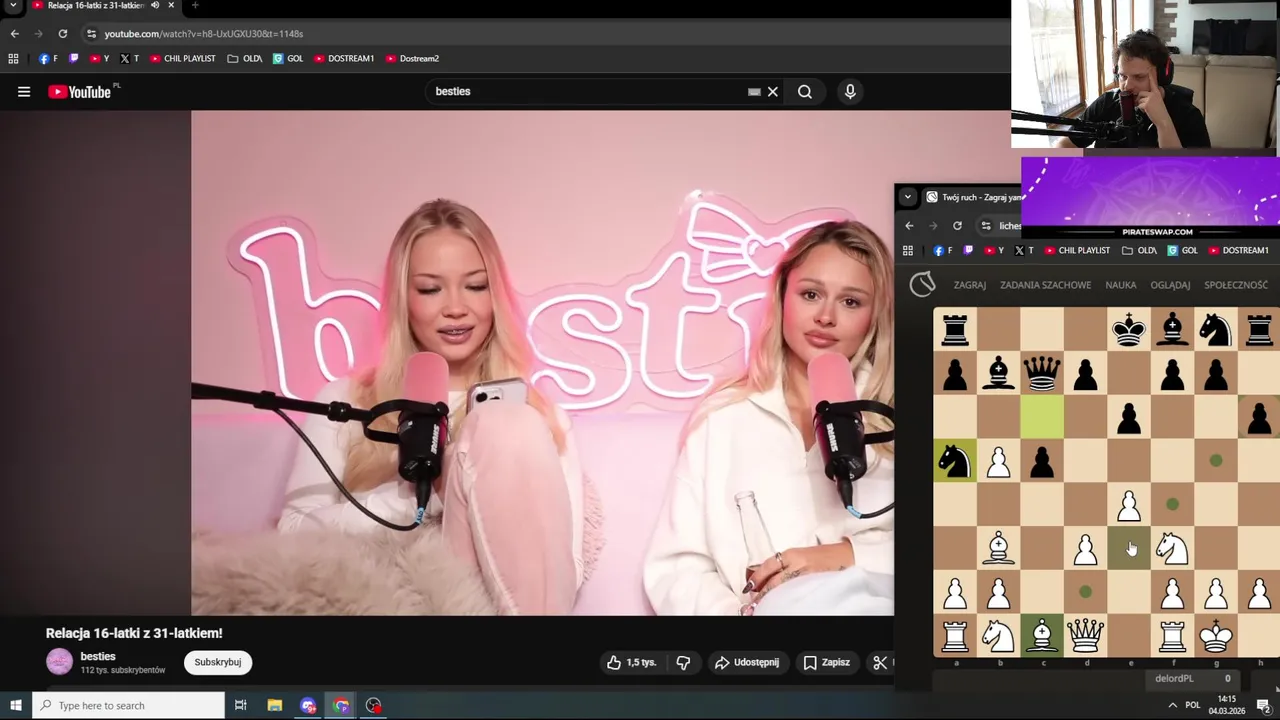Open the ZAGRAJ menu on Lichess
The height and width of the screenshot is (720, 1280).
(969, 285)
